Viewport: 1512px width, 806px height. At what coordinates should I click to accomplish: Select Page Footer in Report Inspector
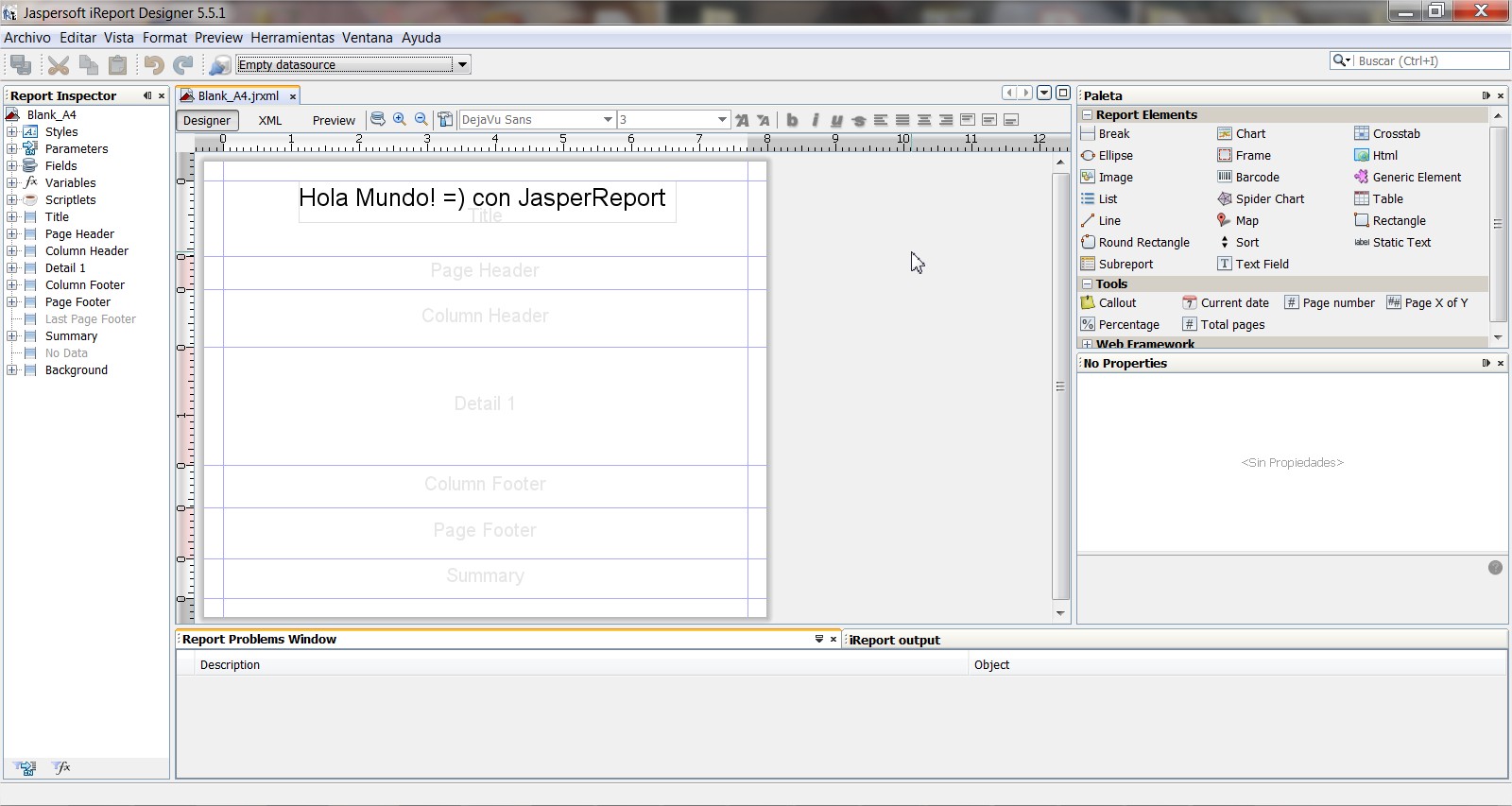pyautogui.click(x=77, y=302)
